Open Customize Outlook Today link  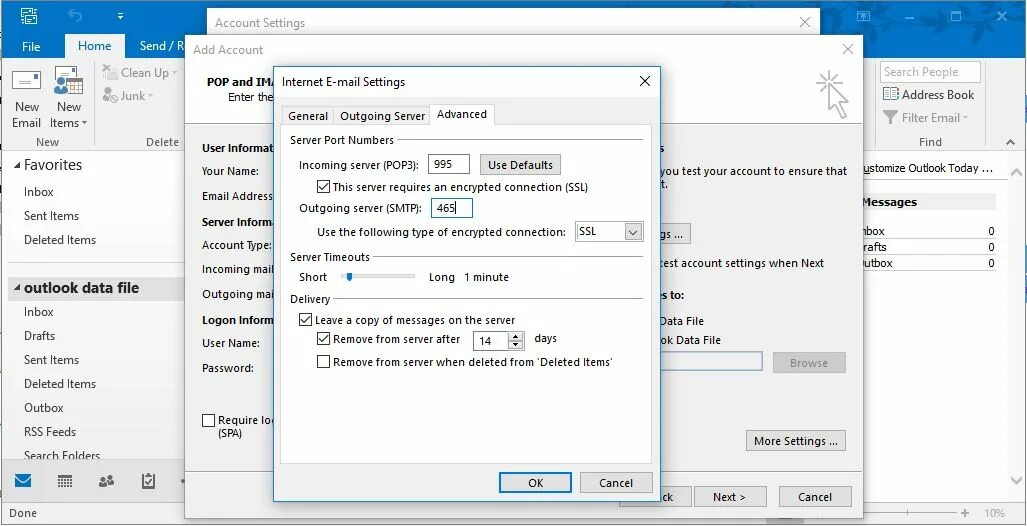click(x=929, y=168)
